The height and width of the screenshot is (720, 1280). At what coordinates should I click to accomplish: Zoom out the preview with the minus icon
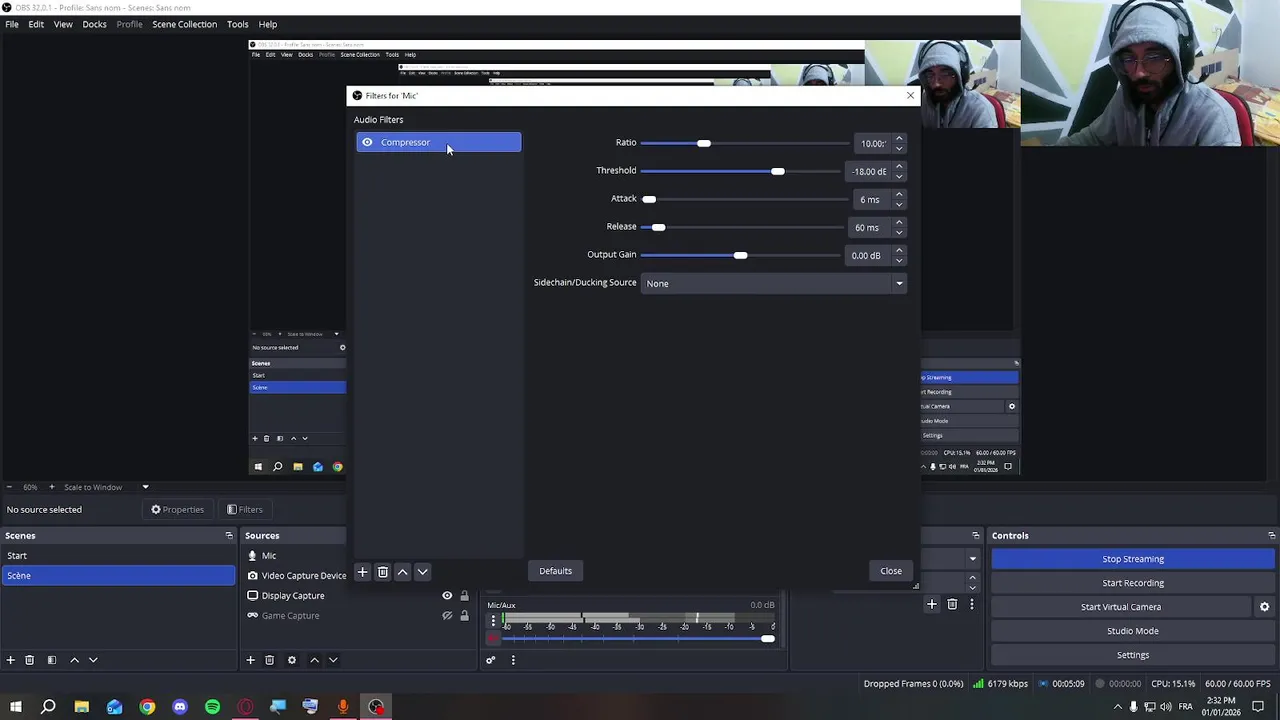[x=10, y=487]
